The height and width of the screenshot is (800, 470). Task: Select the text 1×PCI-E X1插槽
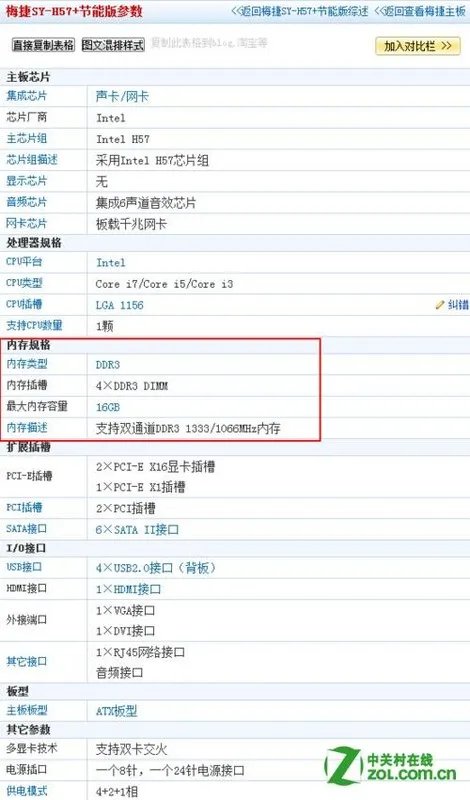140,487
